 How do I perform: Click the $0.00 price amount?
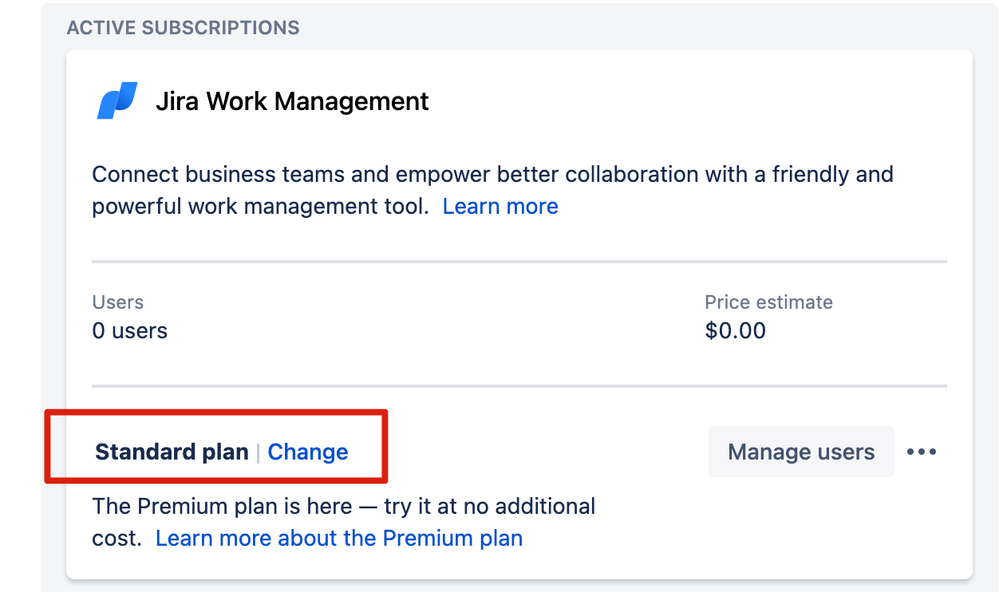coord(735,331)
